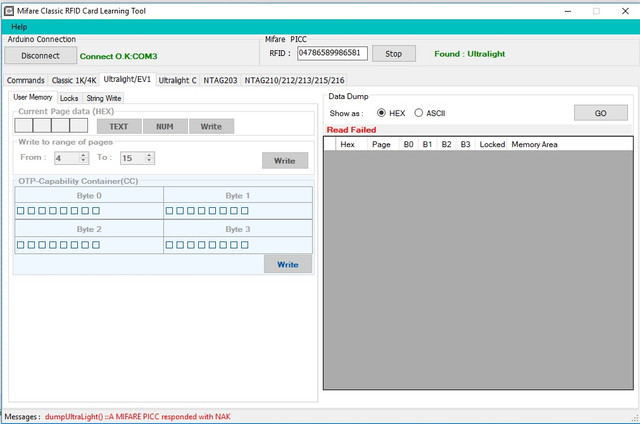This screenshot has width=640, height=424.
Task: Open the Classic 1K/4K tab
Action: click(74, 80)
